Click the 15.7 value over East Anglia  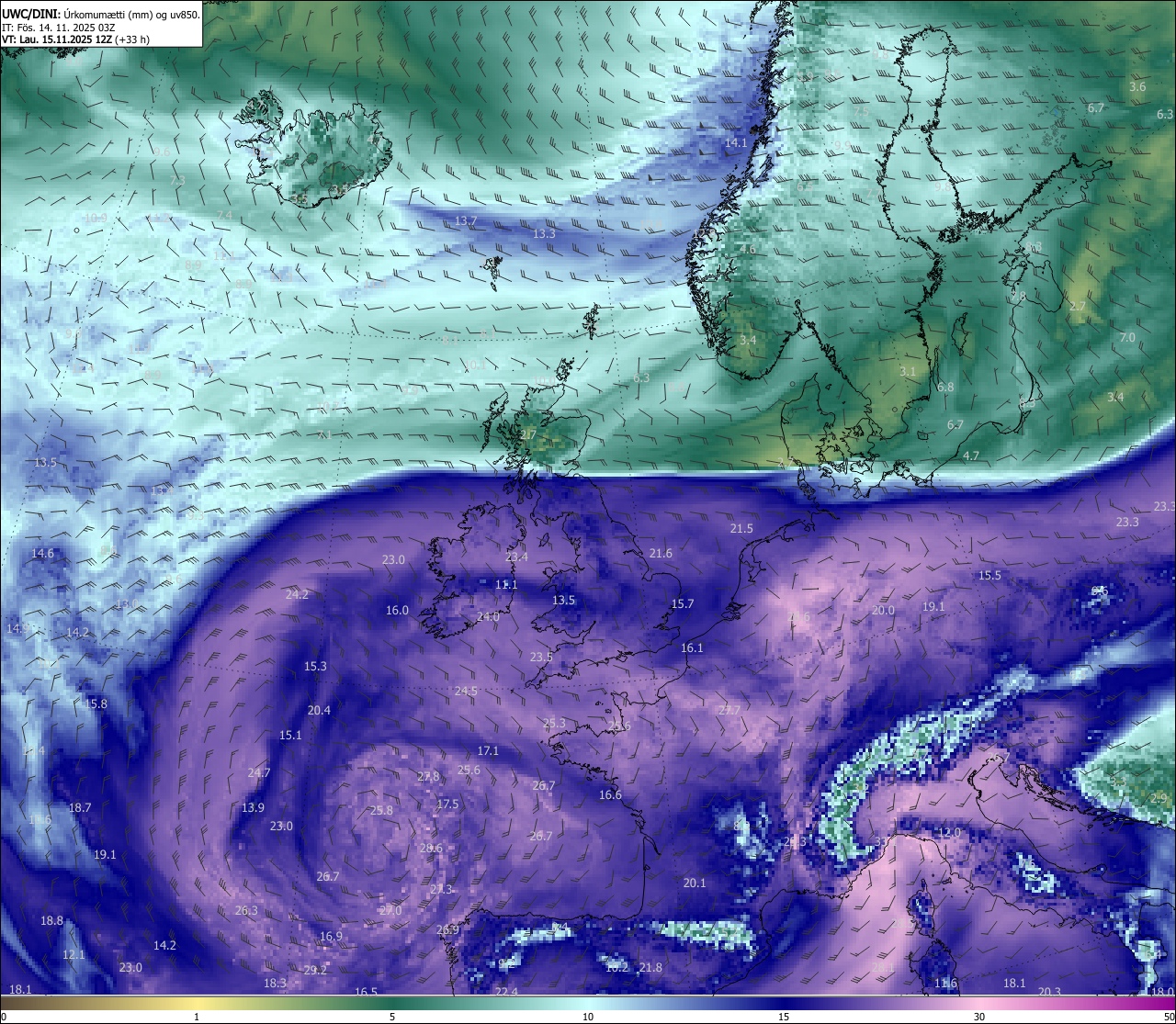coord(683,604)
